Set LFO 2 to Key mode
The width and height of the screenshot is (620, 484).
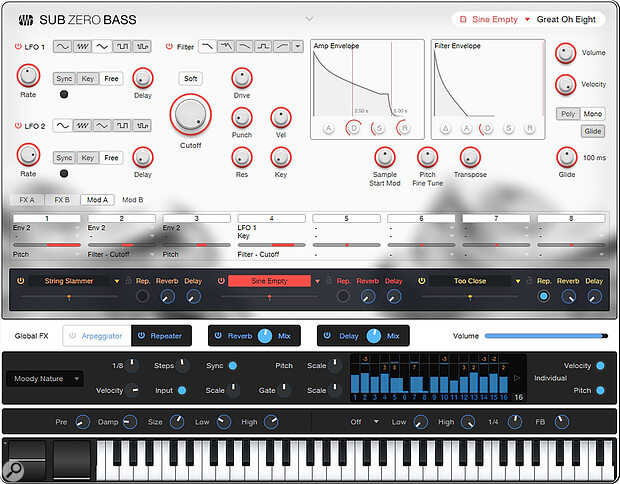tap(87, 158)
